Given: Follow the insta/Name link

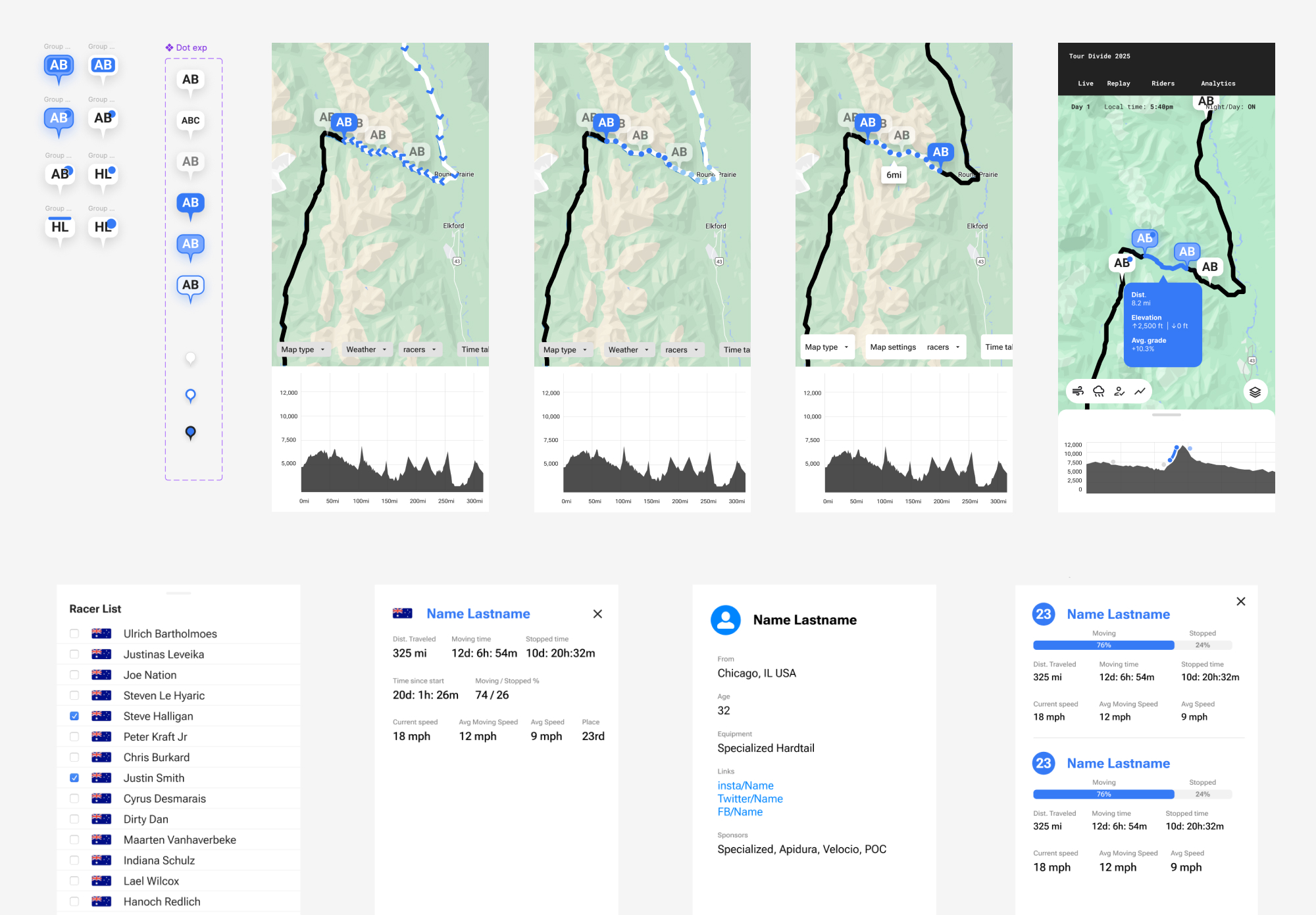Looking at the screenshot, I should pos(745,785).
